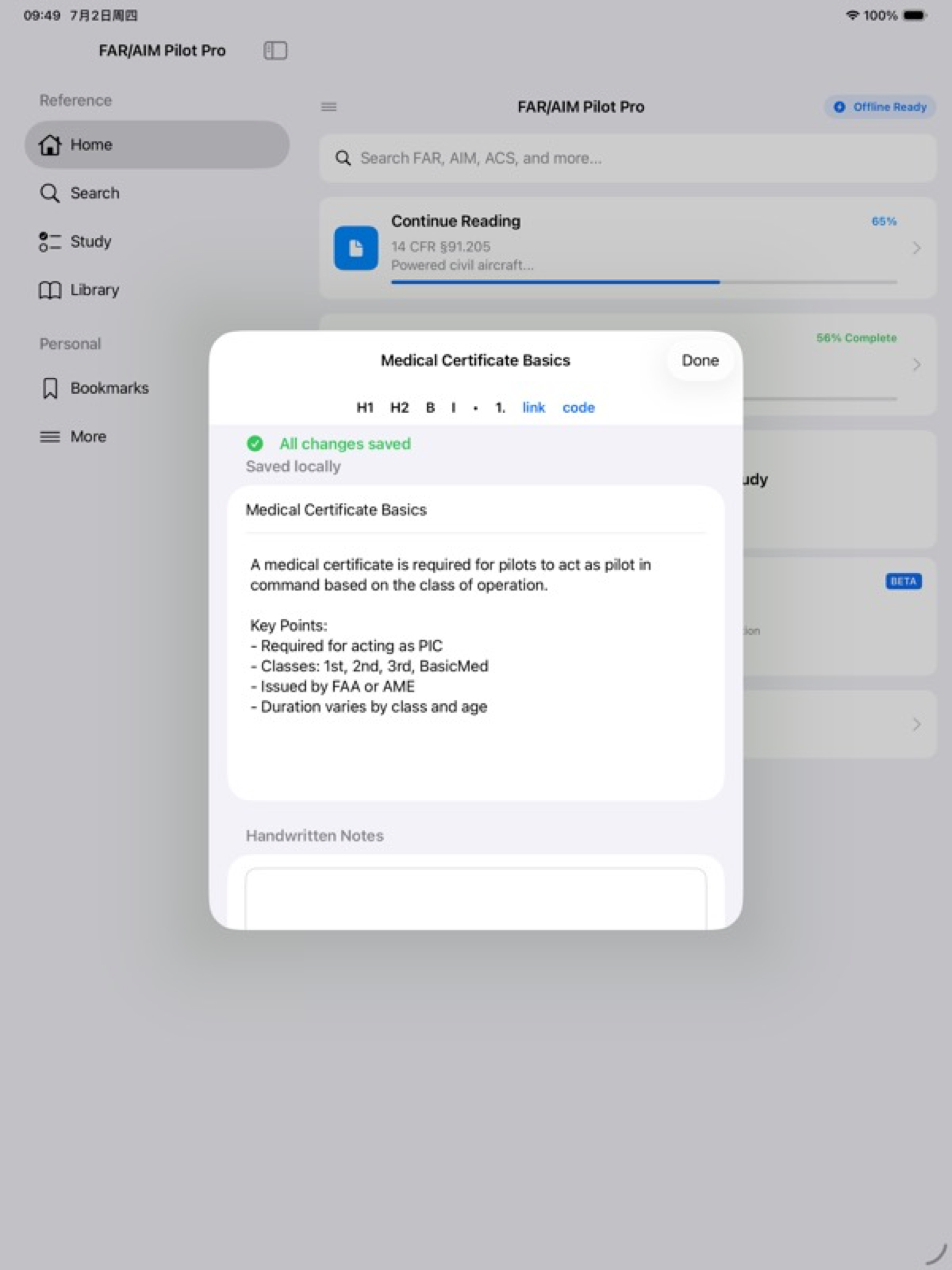Insert a bullet list item

click(x=476, y=408)
